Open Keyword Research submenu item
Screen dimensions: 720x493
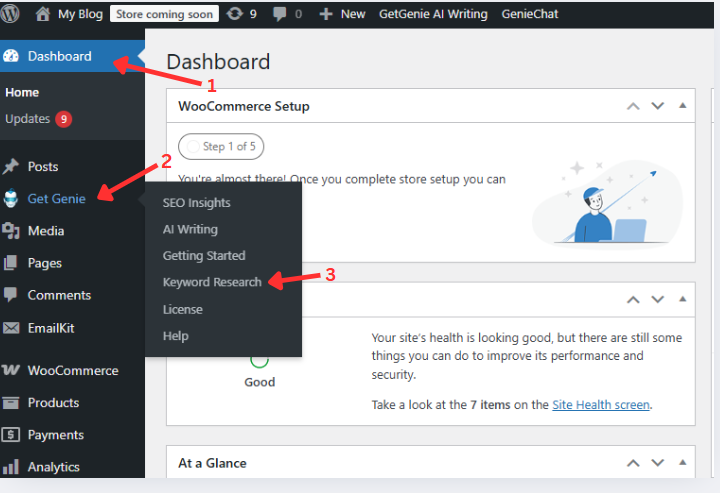[x=212, y=282]
